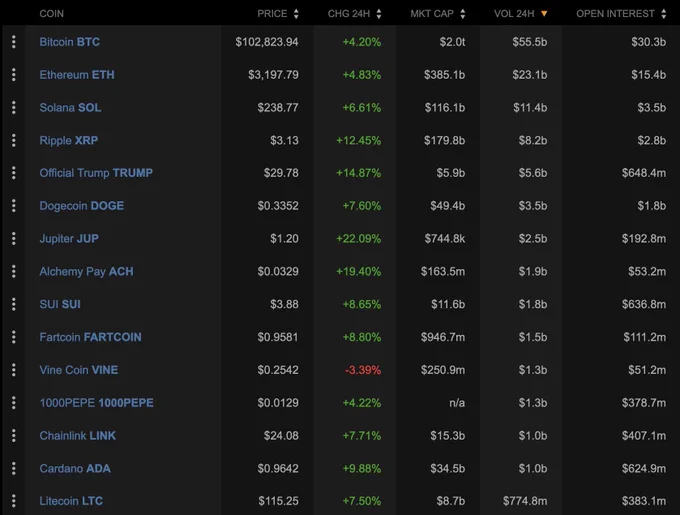
Task: Sort by the CHG 24H column
Action: (x=354, y=14)
